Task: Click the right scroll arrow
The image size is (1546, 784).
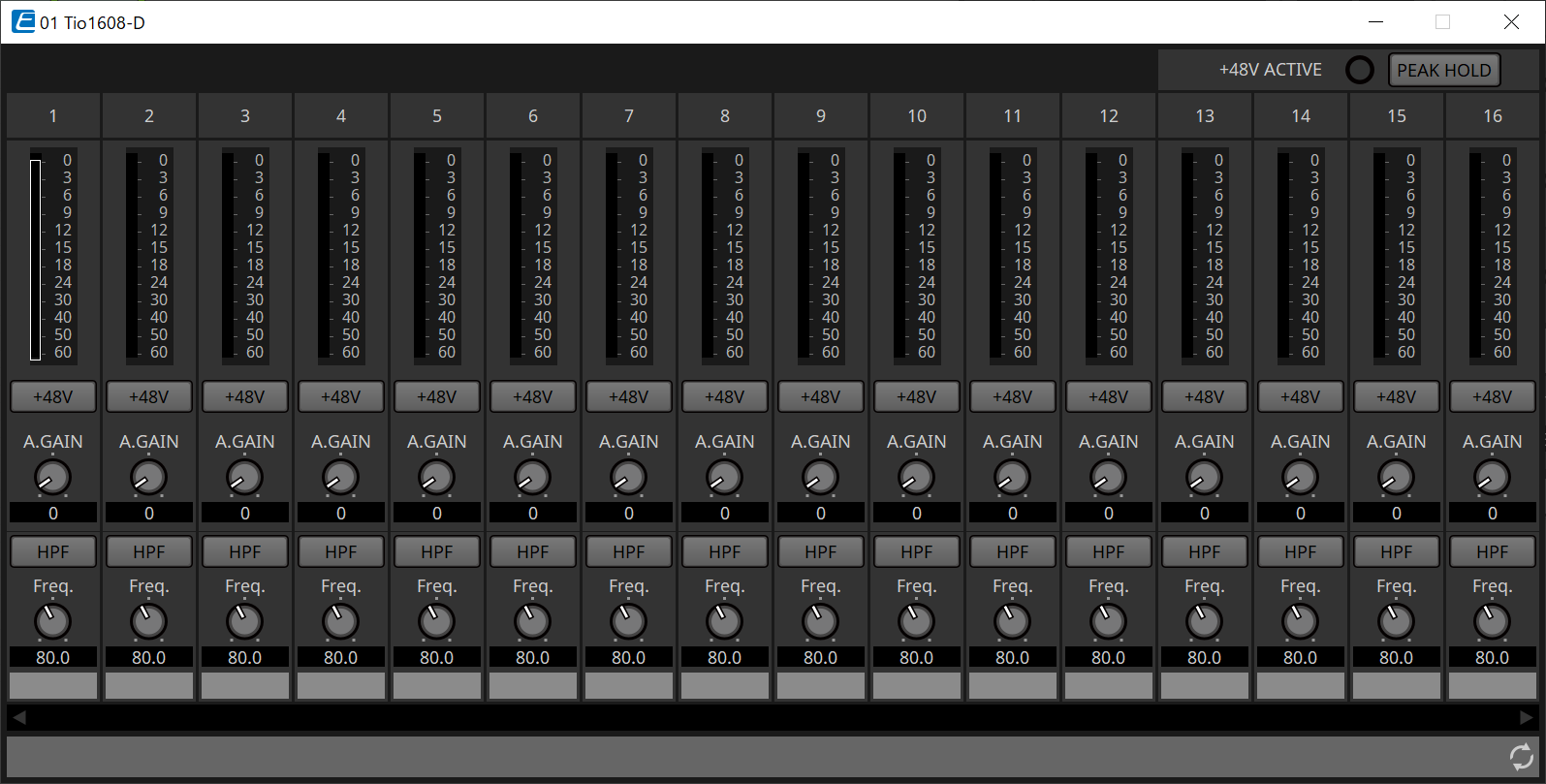Action: pyautogui.click(x=1527, y=717)
